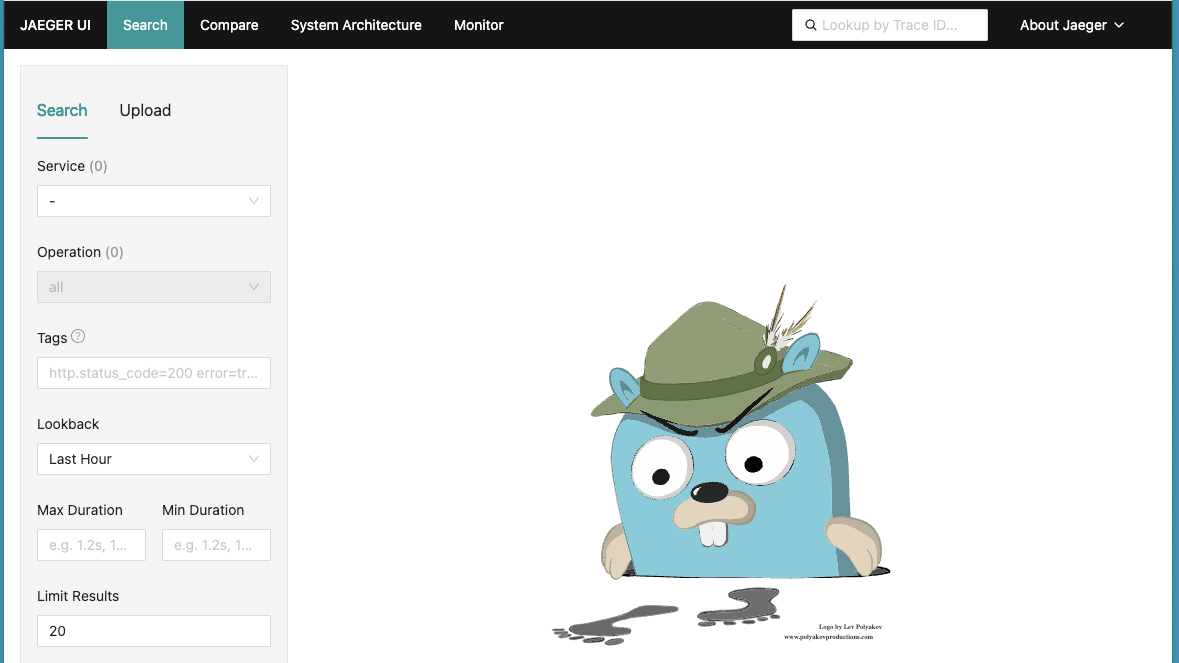Click the magnifier icon in trace lookup
This screenshot has height=663, width=1179.
tap(811, 25)
